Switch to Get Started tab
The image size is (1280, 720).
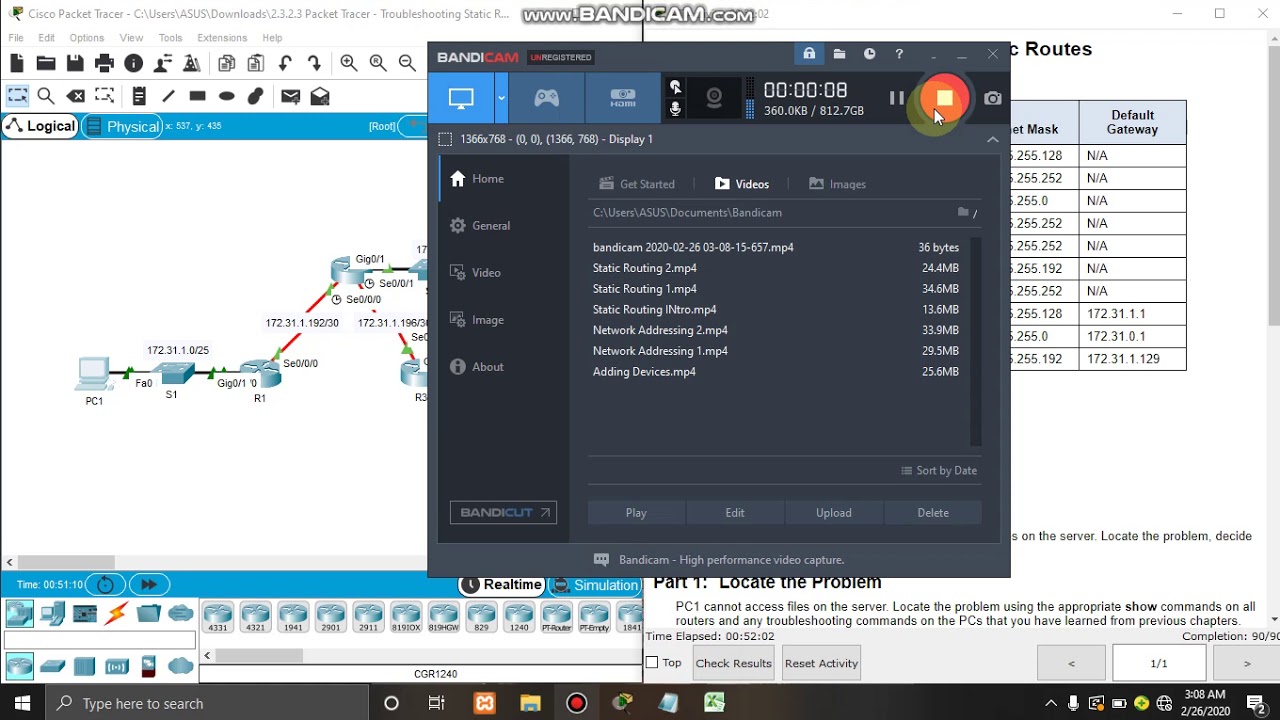(637, 184)
